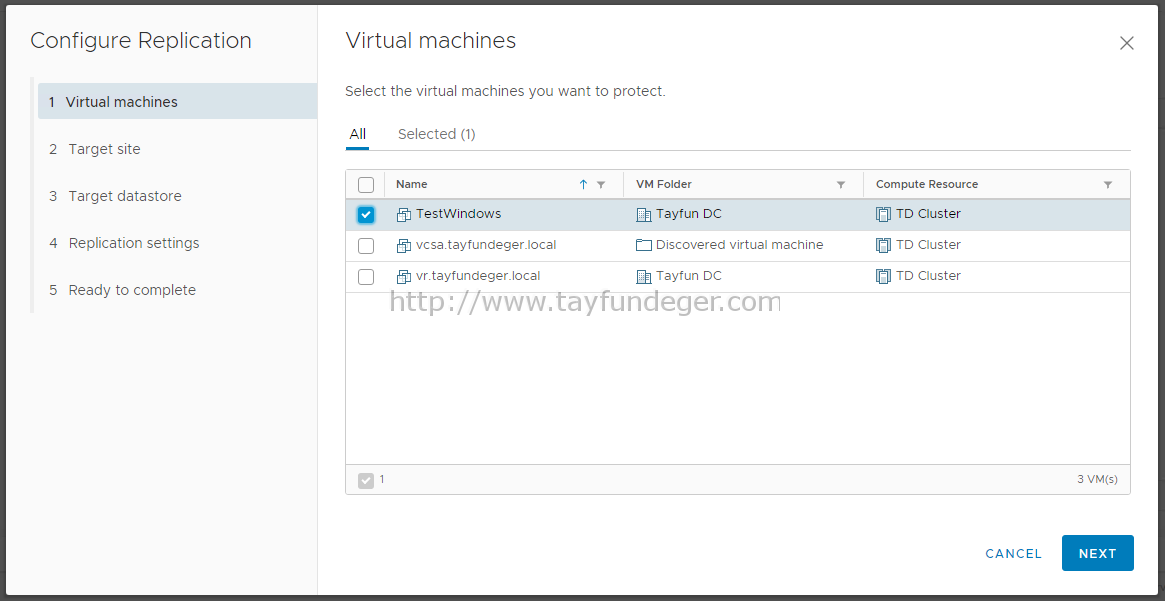Click the cluster icon in vcsa.tayfundeger.local row

pyautogui.click(x=883, y=246)
